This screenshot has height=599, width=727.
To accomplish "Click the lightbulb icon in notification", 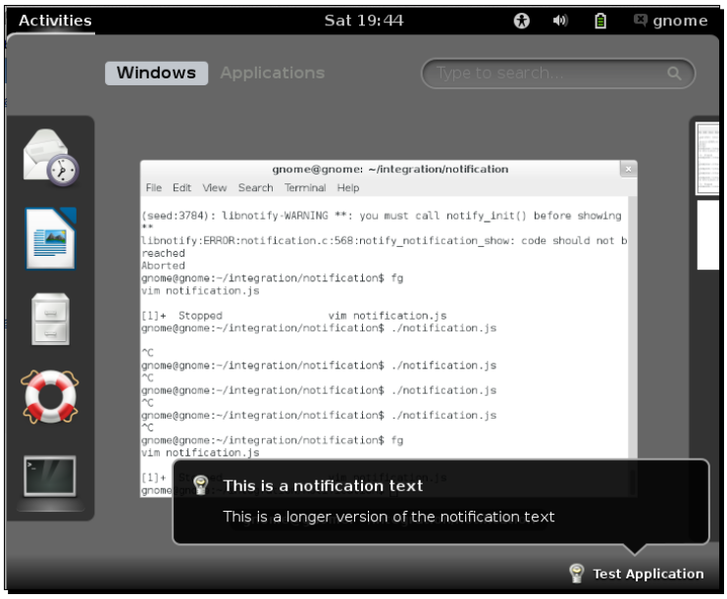I will click(x=201, y=485).
